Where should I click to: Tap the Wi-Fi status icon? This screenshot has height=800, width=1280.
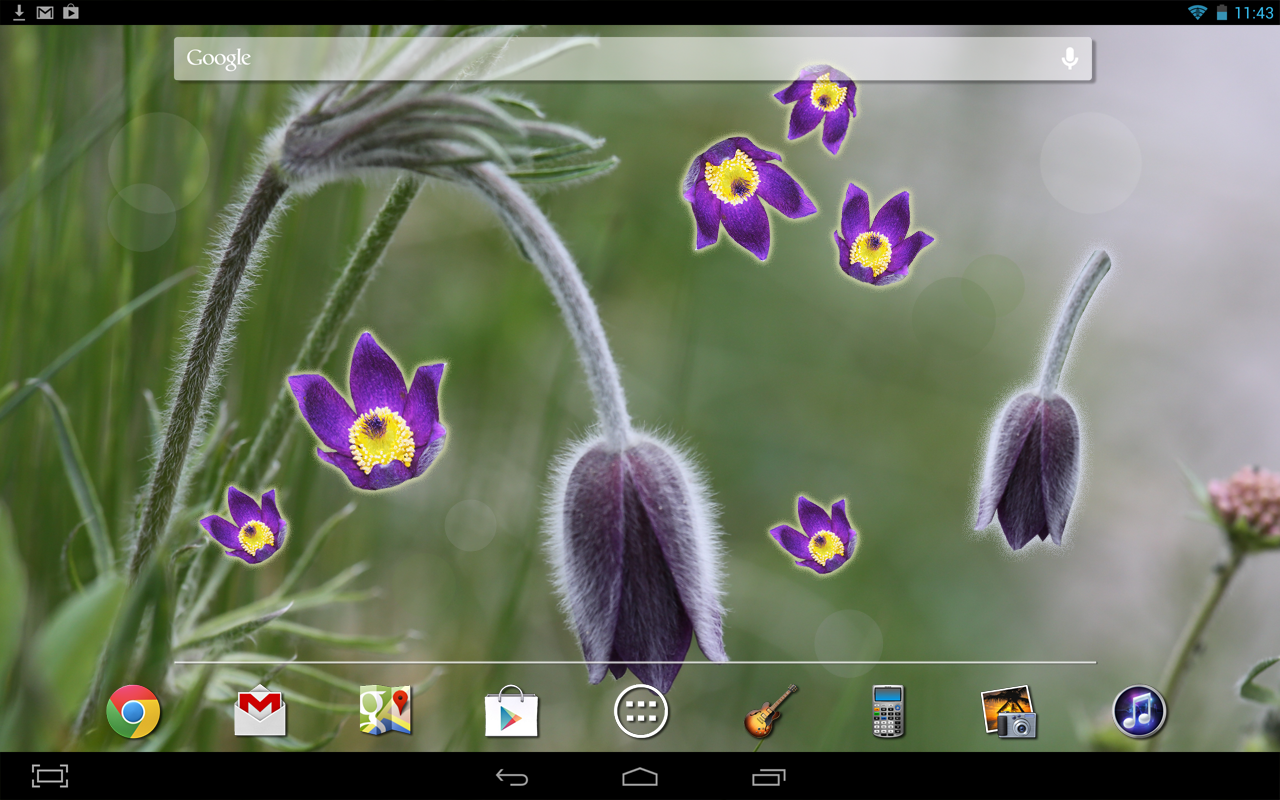pos(1197,12)
